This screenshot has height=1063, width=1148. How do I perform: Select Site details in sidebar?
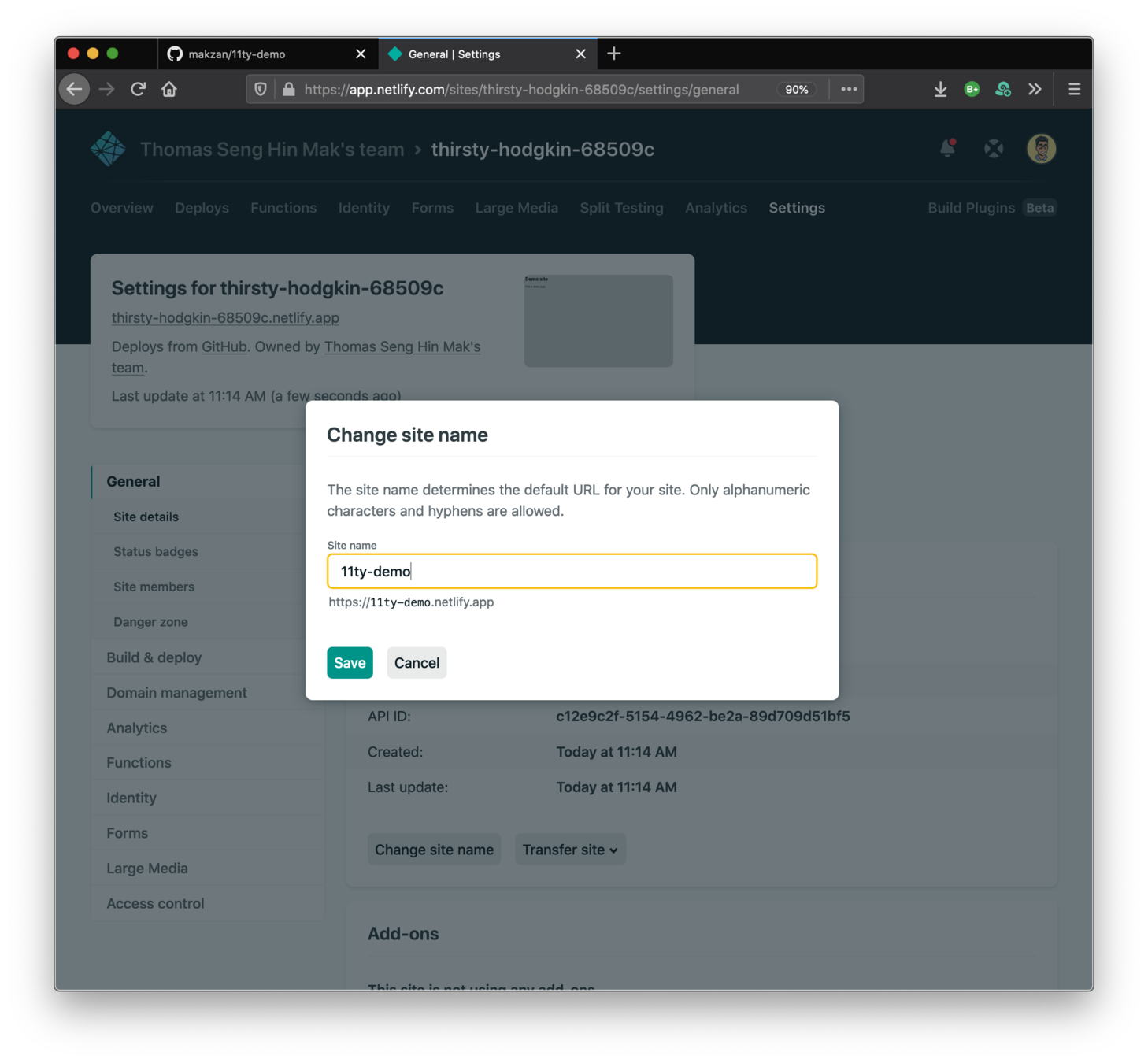[x=146, y=517]
